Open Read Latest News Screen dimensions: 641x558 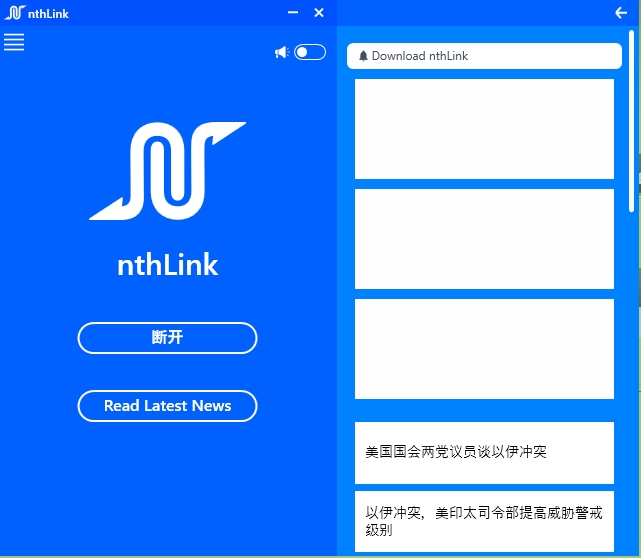(167, 406)
